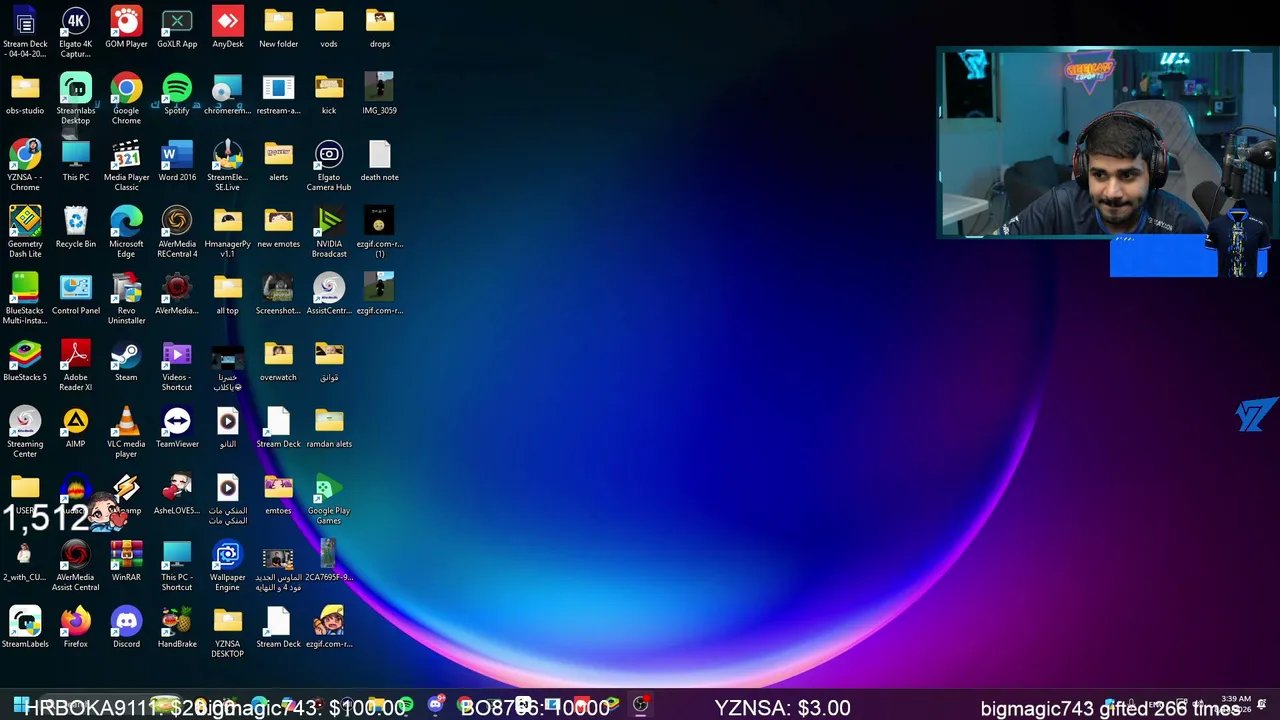The image size is (1280, 720).
Task: Select the Geometry Dash Lite icon
Action: [25, 232]
